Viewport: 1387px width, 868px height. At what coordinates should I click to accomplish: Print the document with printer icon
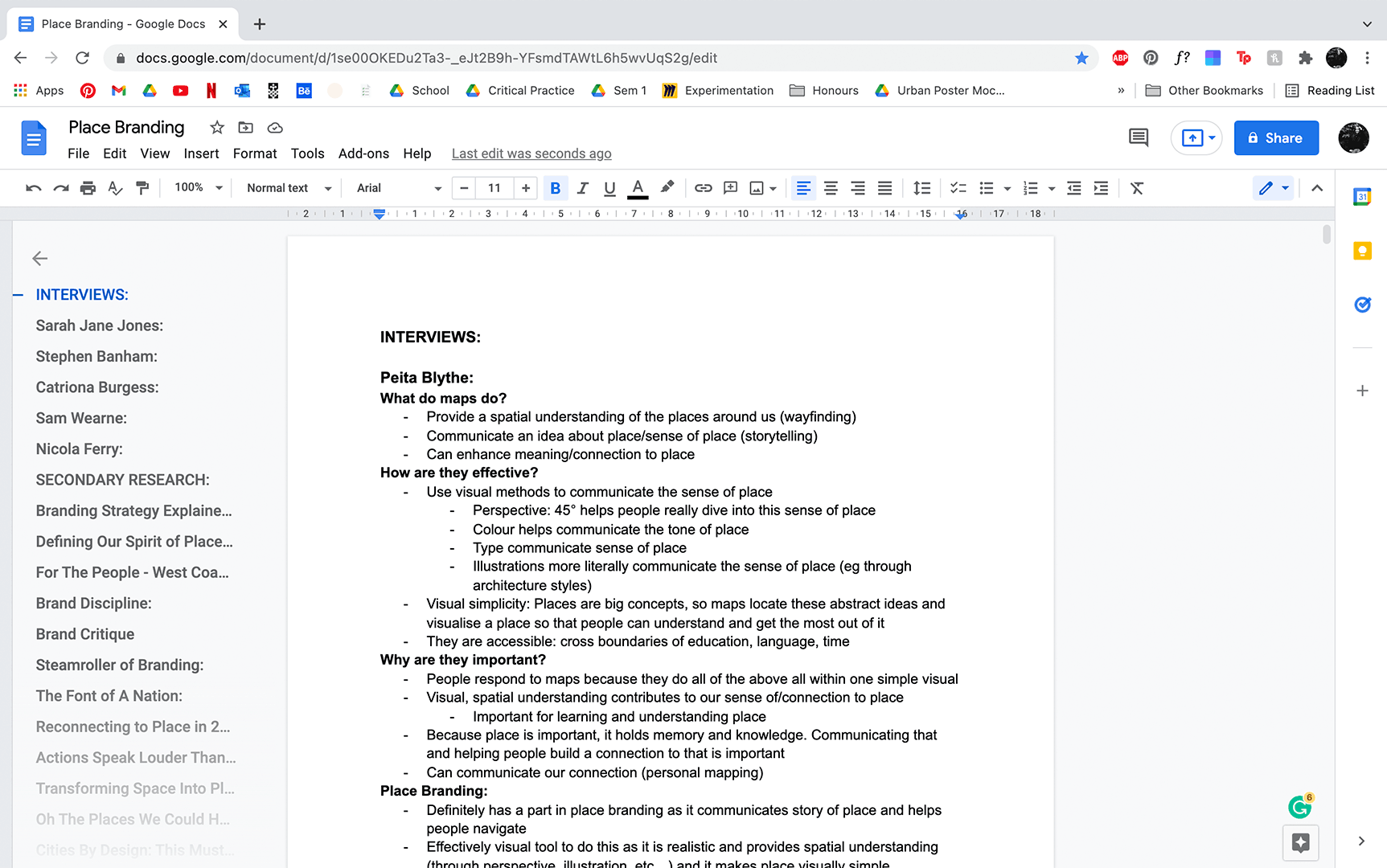(88, 188)
